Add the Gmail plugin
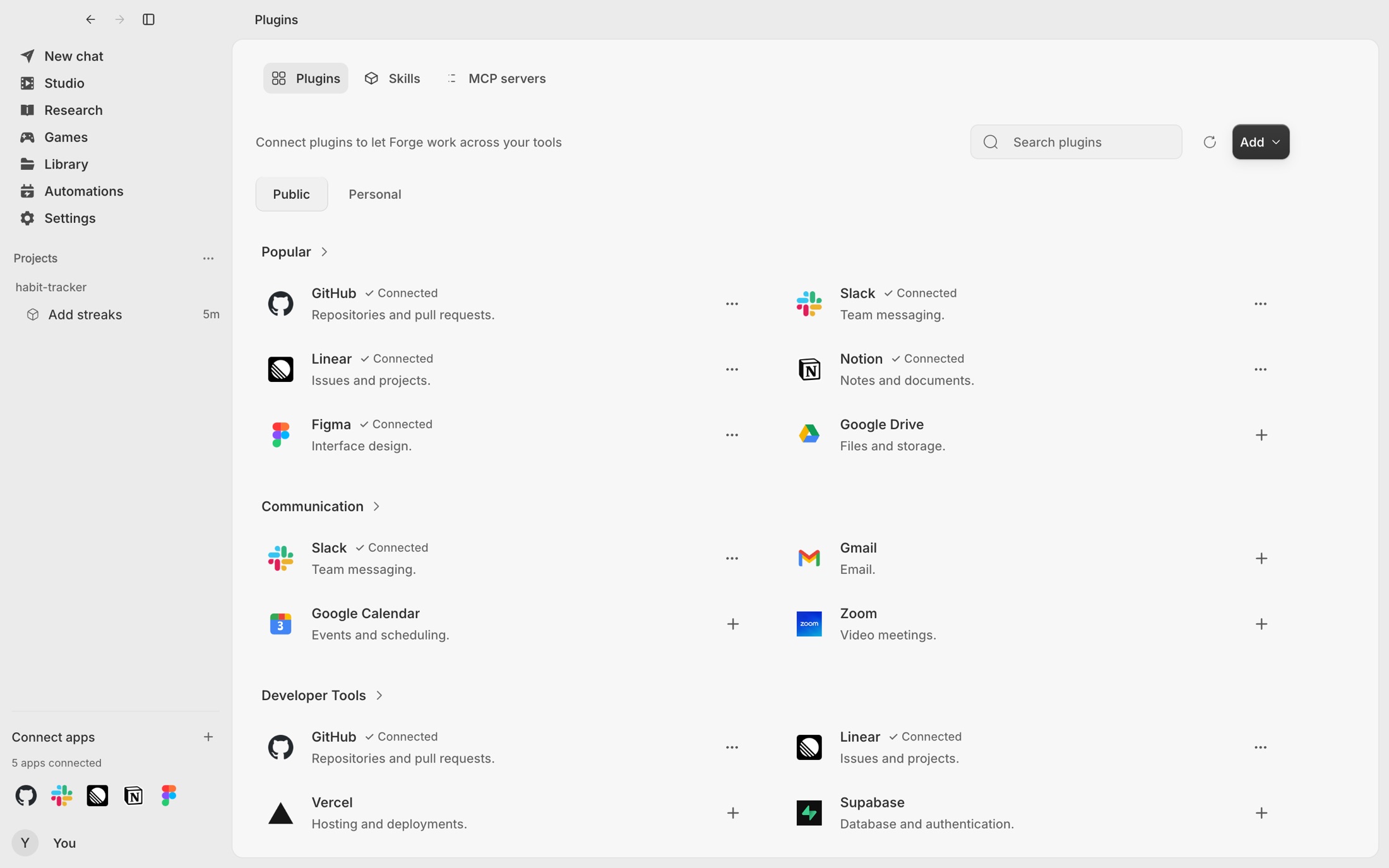The height and width of the screenshot is (868, 1389). pos(1261,559)
